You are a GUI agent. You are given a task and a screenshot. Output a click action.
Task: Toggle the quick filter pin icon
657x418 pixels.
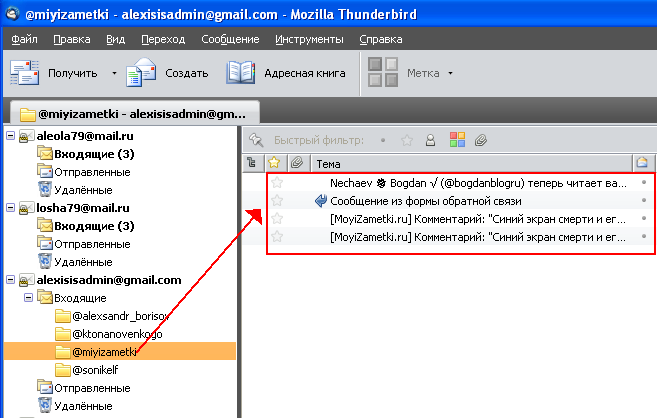pyautogui.click(x=256, y=140)
